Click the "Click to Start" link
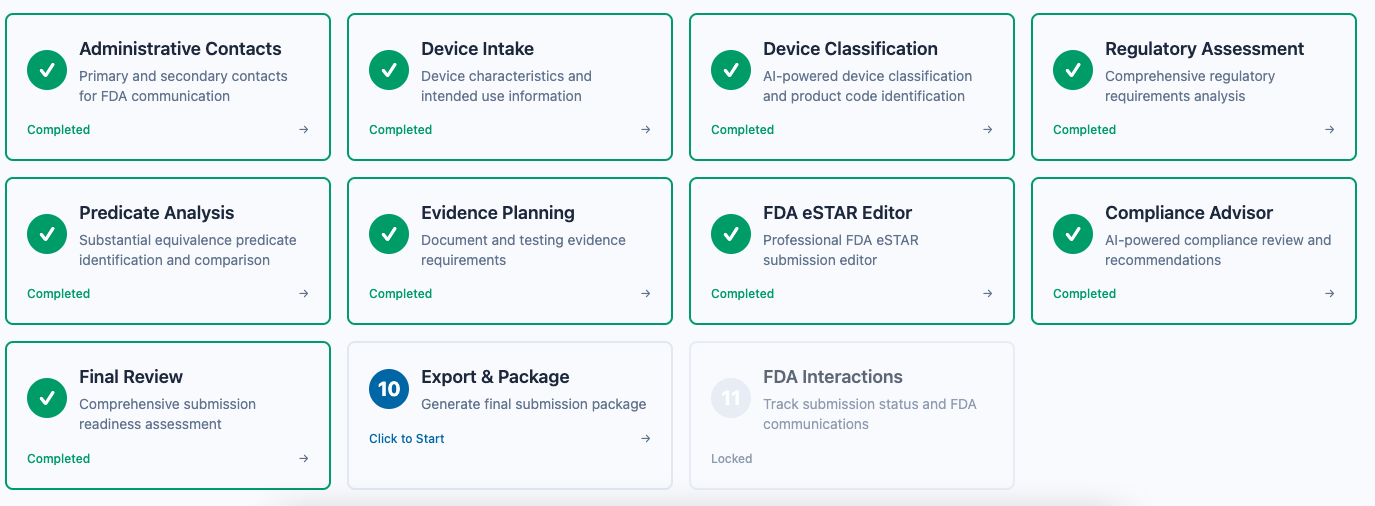 click(x=407, y=439)
